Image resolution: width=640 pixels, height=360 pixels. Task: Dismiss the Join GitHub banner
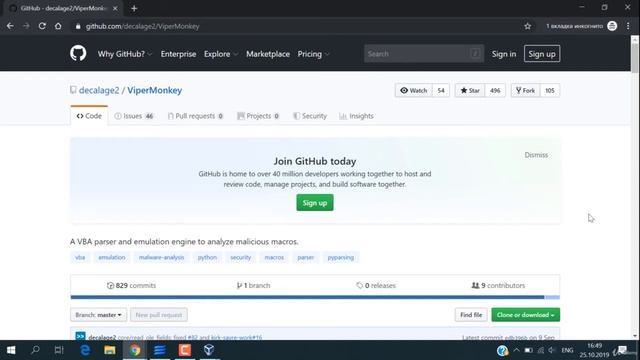pos(536,155)
